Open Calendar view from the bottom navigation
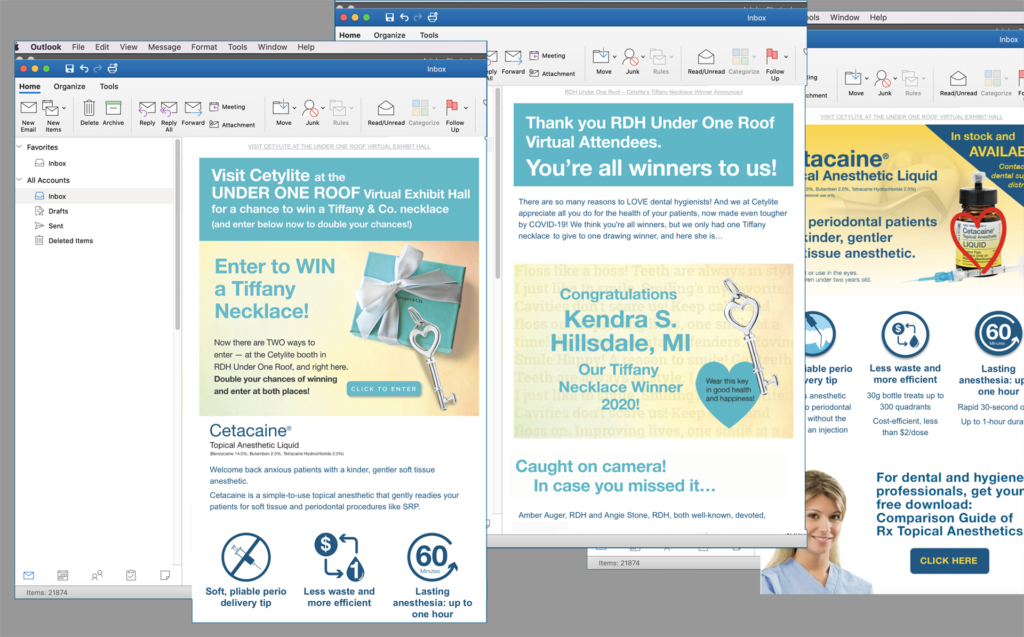 (x=63, y=575)
